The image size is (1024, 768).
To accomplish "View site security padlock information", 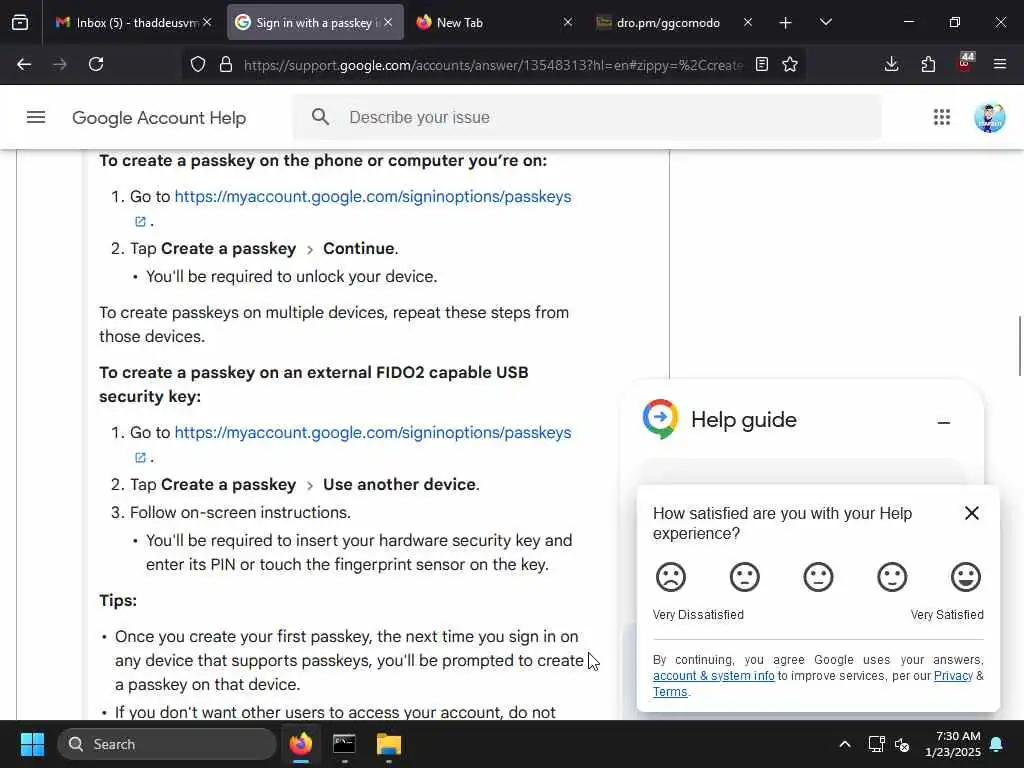I will point(226,64).
